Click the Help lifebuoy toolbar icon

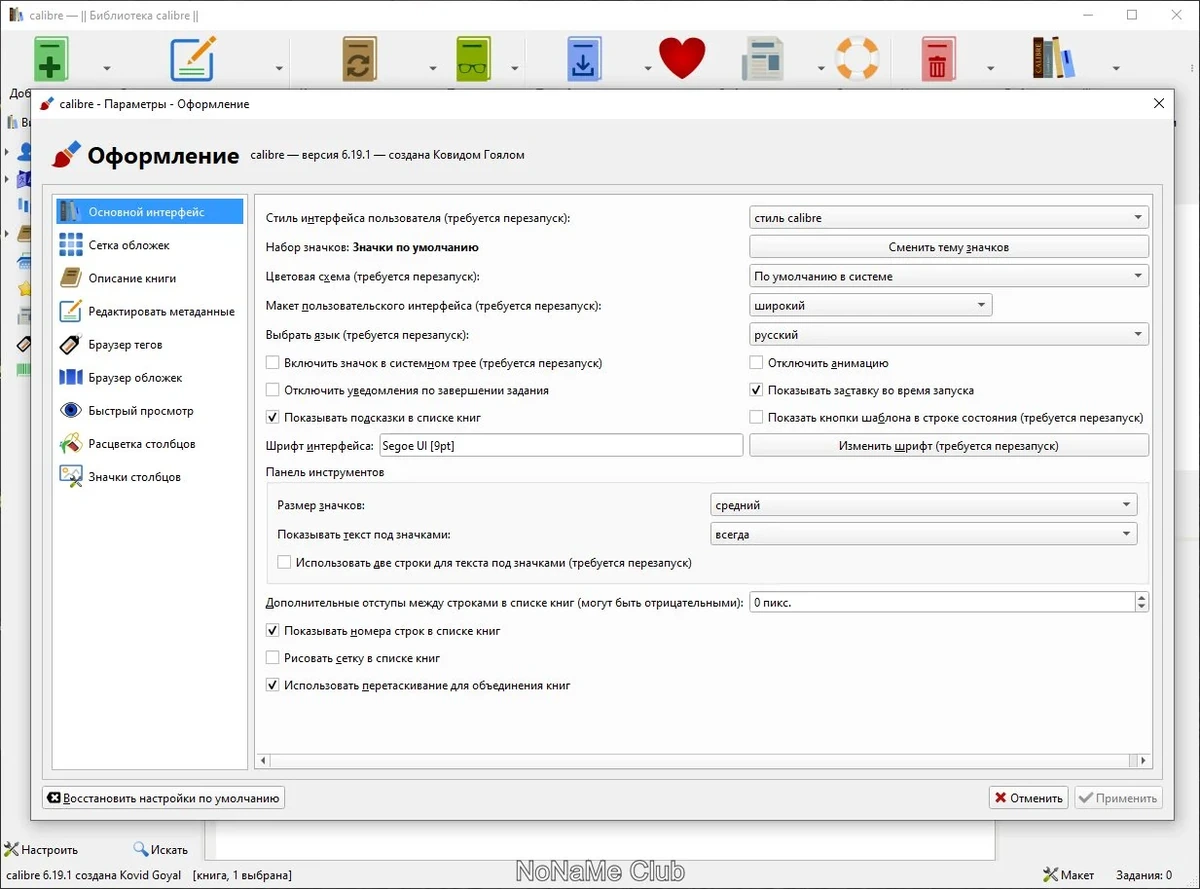click(x=856, y=60)
